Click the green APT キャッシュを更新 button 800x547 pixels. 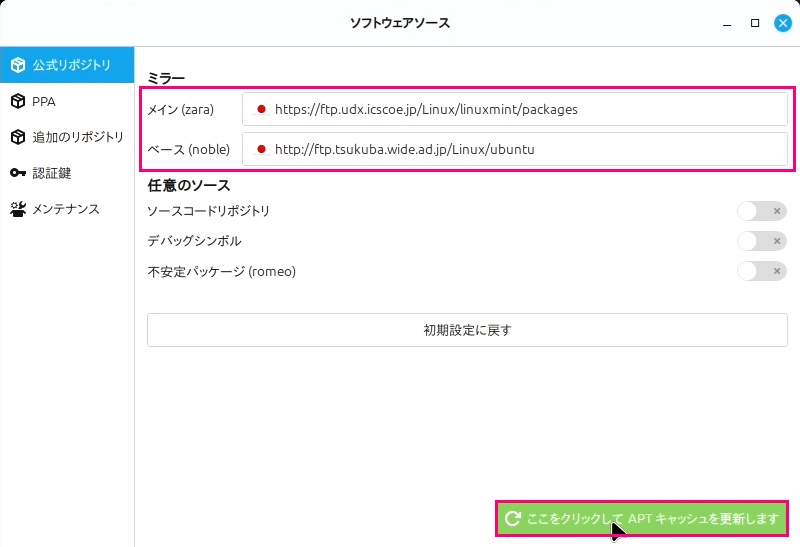[x=642, y=518]
